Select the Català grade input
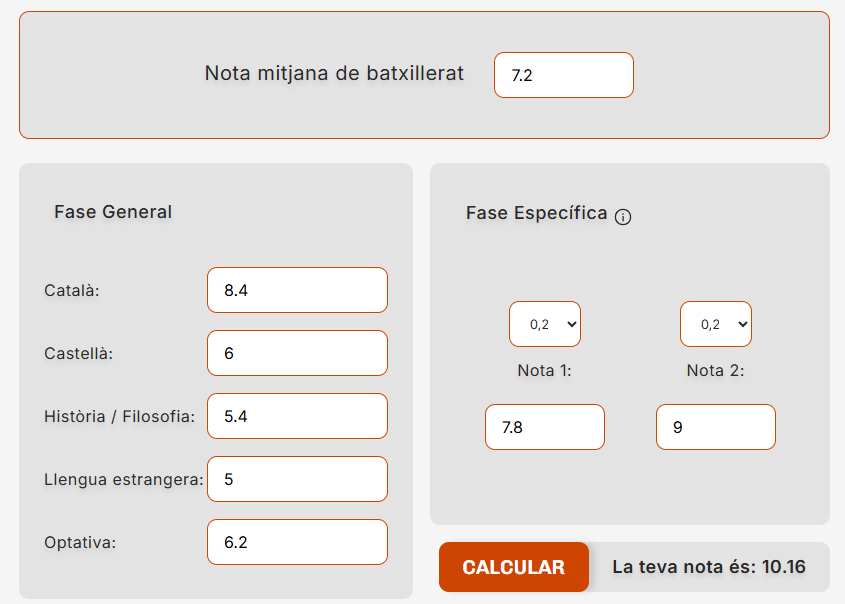 pyautogui.click(x=297, y=290)
